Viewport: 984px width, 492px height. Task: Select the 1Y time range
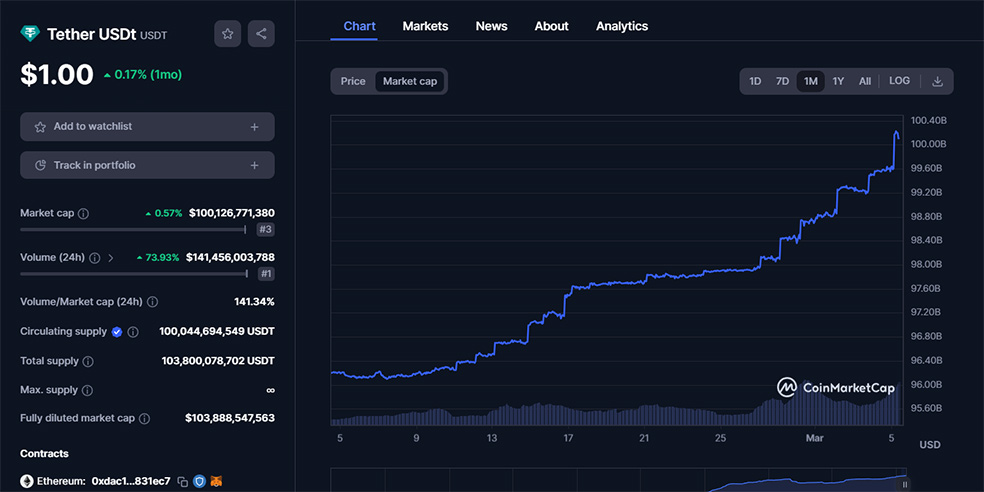pos(838,82)
